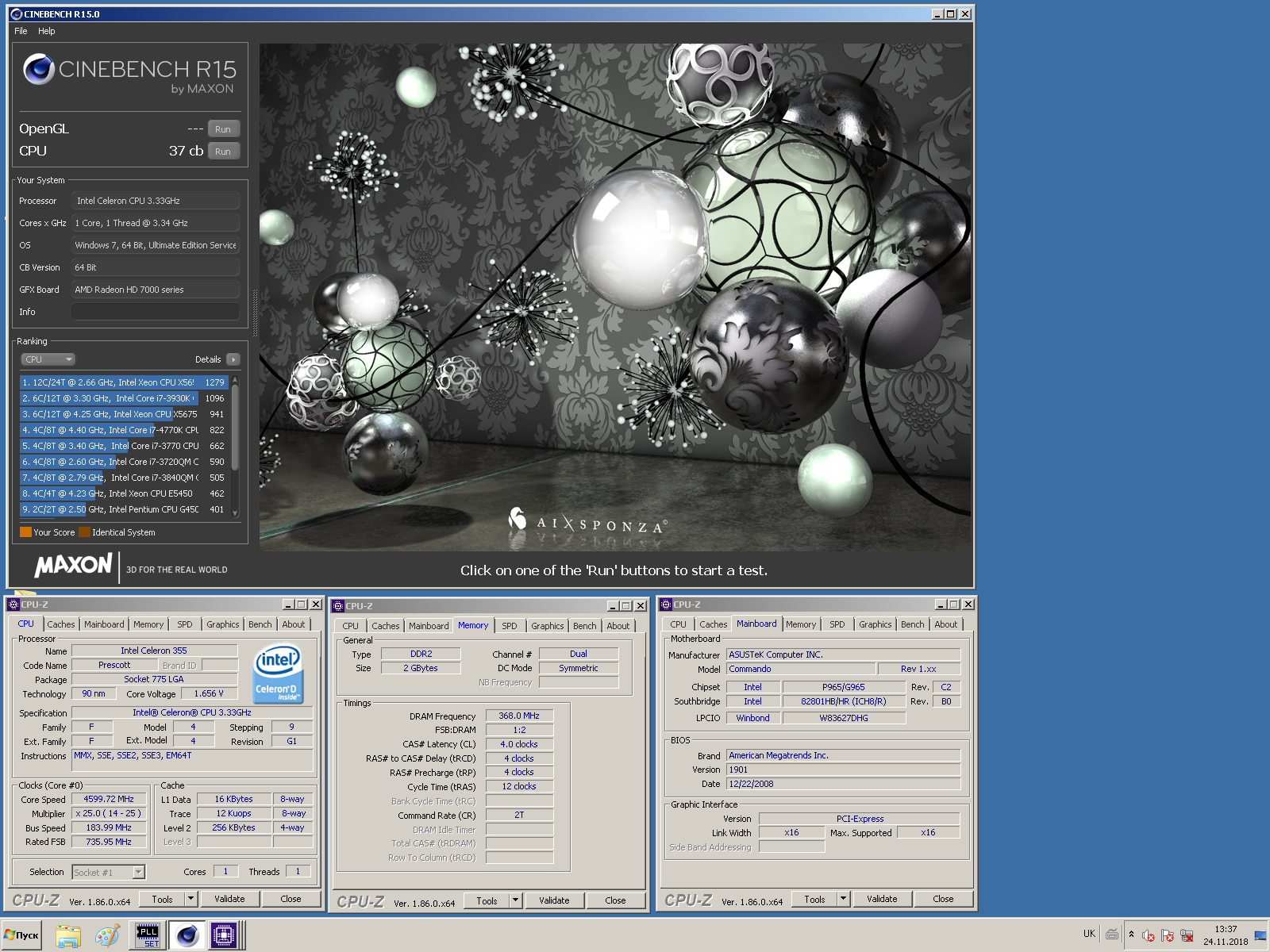Select ranking row 1, the 12C/24T Xeon X56

point(124,382)
